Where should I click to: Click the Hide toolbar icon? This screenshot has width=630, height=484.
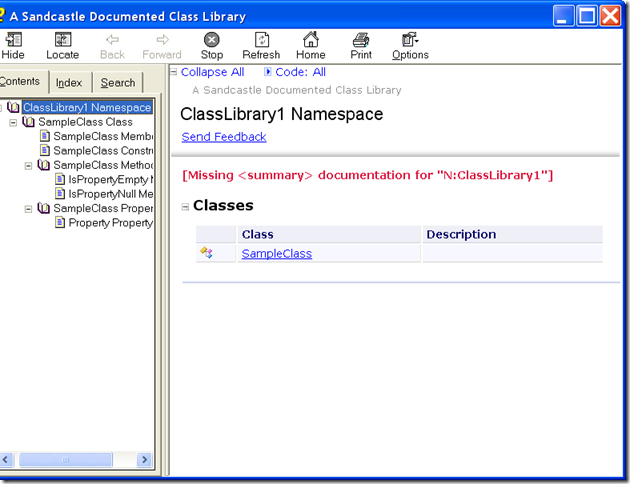click(13, 40)
